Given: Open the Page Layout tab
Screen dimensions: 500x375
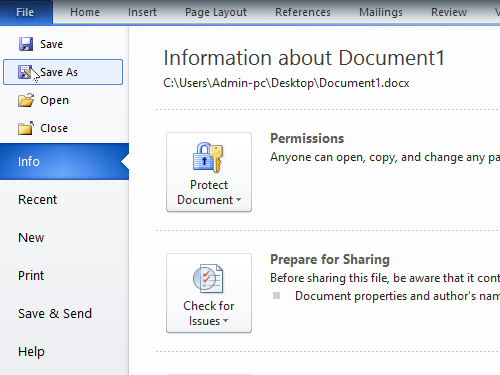Looking at the screenshot, I should (216, 12).
